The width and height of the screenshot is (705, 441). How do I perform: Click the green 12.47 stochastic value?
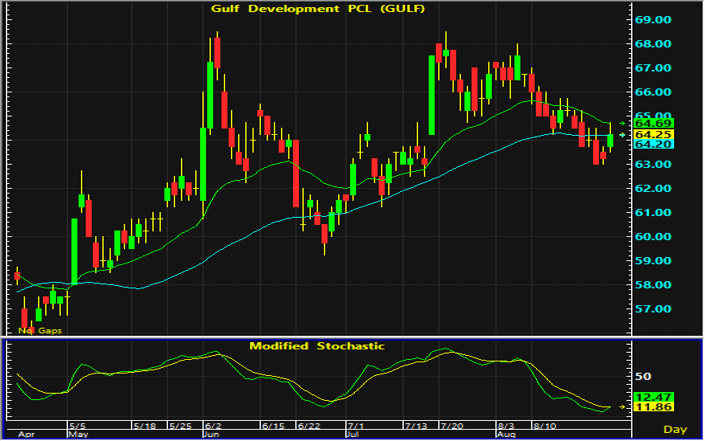pyautogui.click(x=653, y=397)
